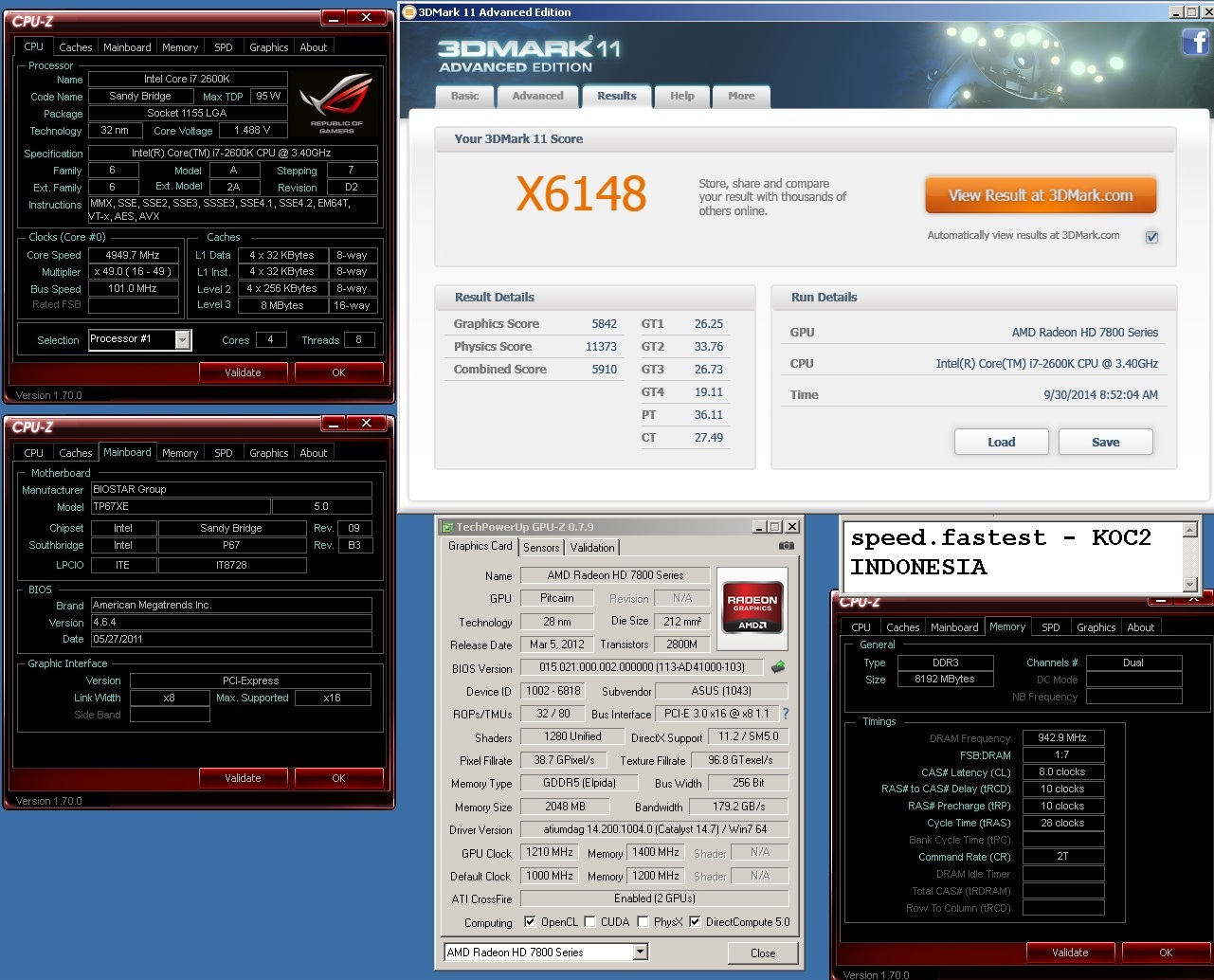1214x980 pixels.
Task: Click Validate in the Memory CPU-Z window
Action: [x=1070, y=953]
